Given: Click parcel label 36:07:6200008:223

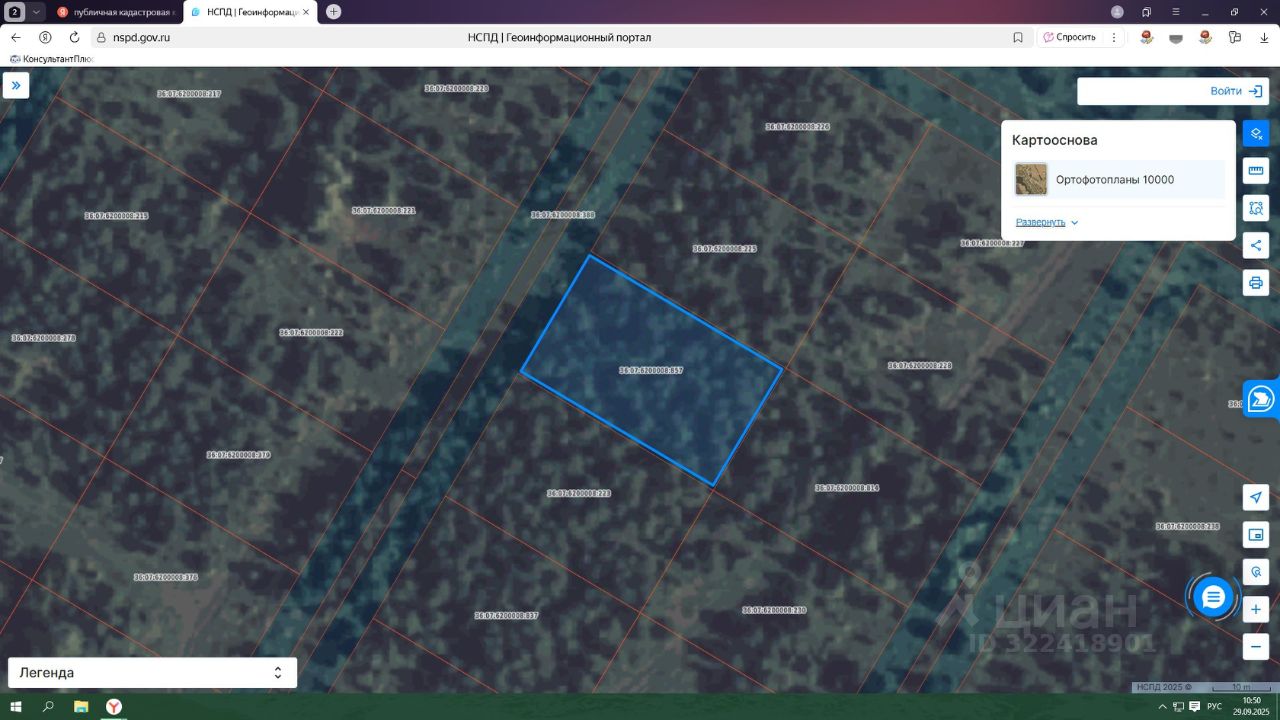Looking at the screenshot, I should [x=579, y=493].
